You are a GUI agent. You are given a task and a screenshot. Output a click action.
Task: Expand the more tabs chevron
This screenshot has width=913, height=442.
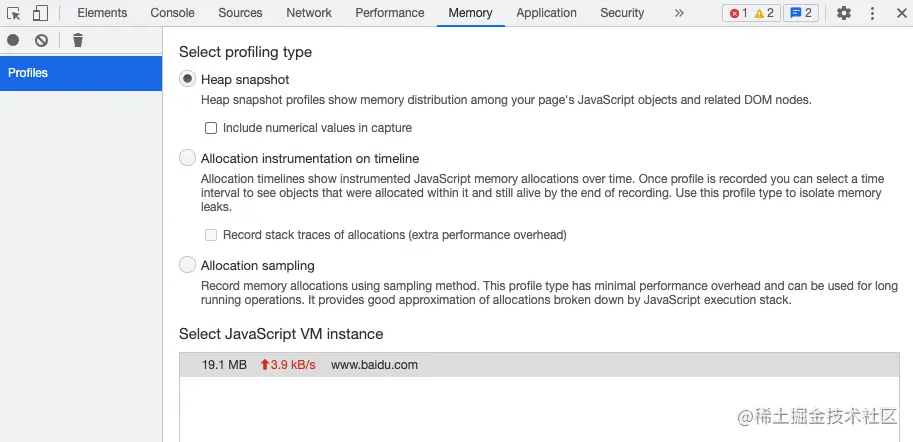(x=679, y=13)
